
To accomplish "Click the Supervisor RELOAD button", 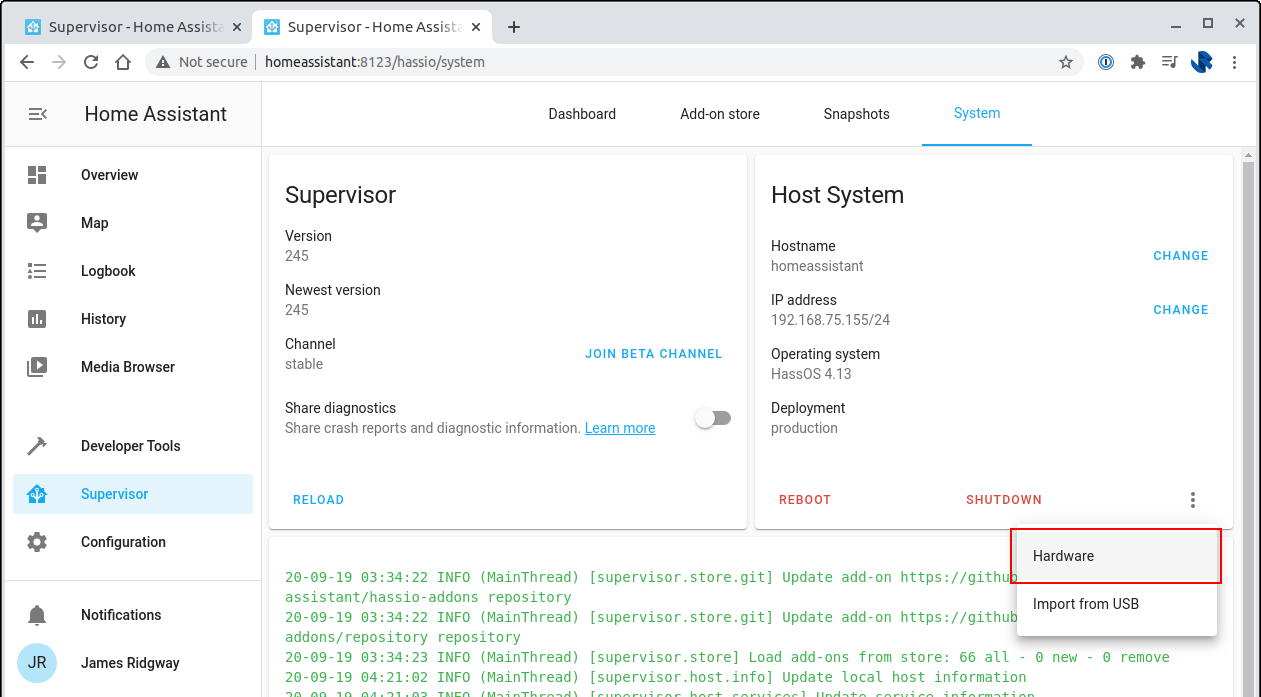I will [x=318, y=500].
